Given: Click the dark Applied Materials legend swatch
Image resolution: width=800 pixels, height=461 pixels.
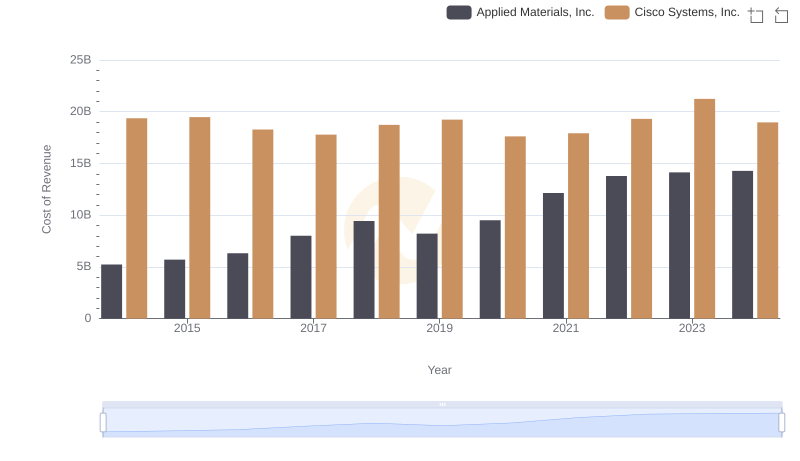Looking at the screenshot, I should (459, 13).
